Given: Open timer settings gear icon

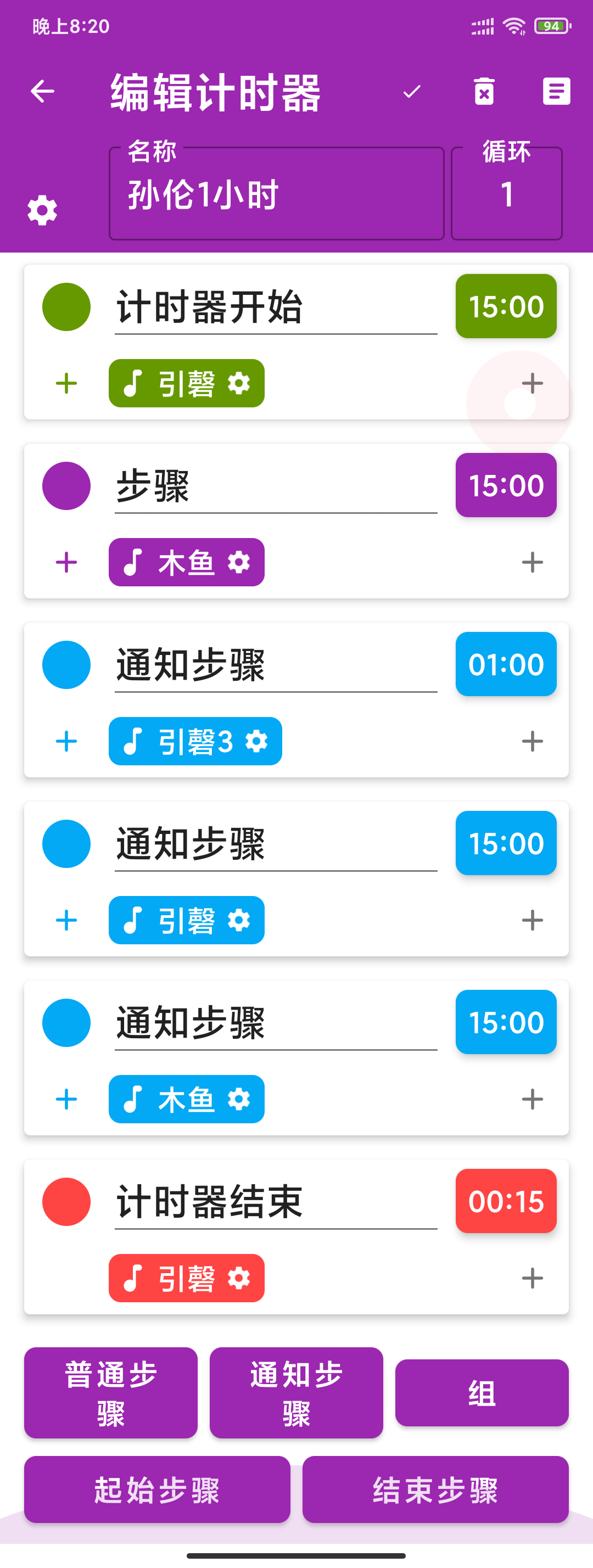Looking at the screenshot, I should (x=42, y=211).
